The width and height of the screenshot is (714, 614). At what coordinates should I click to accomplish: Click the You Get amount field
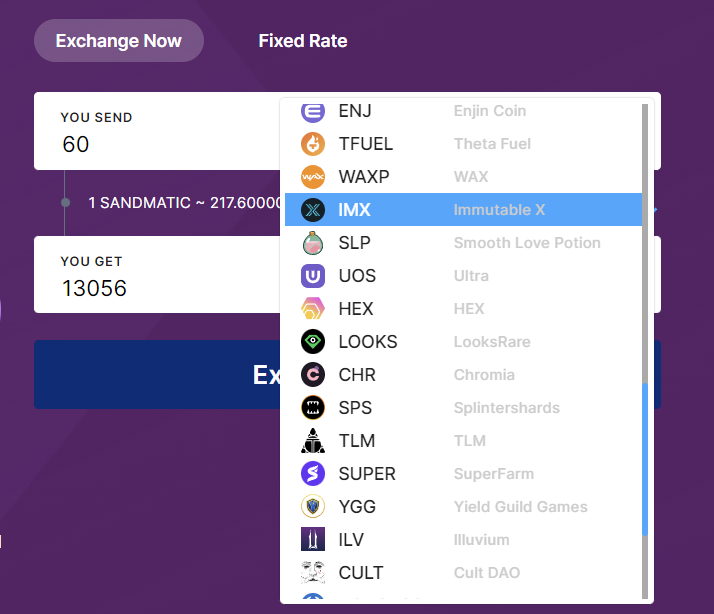(157, 275)
